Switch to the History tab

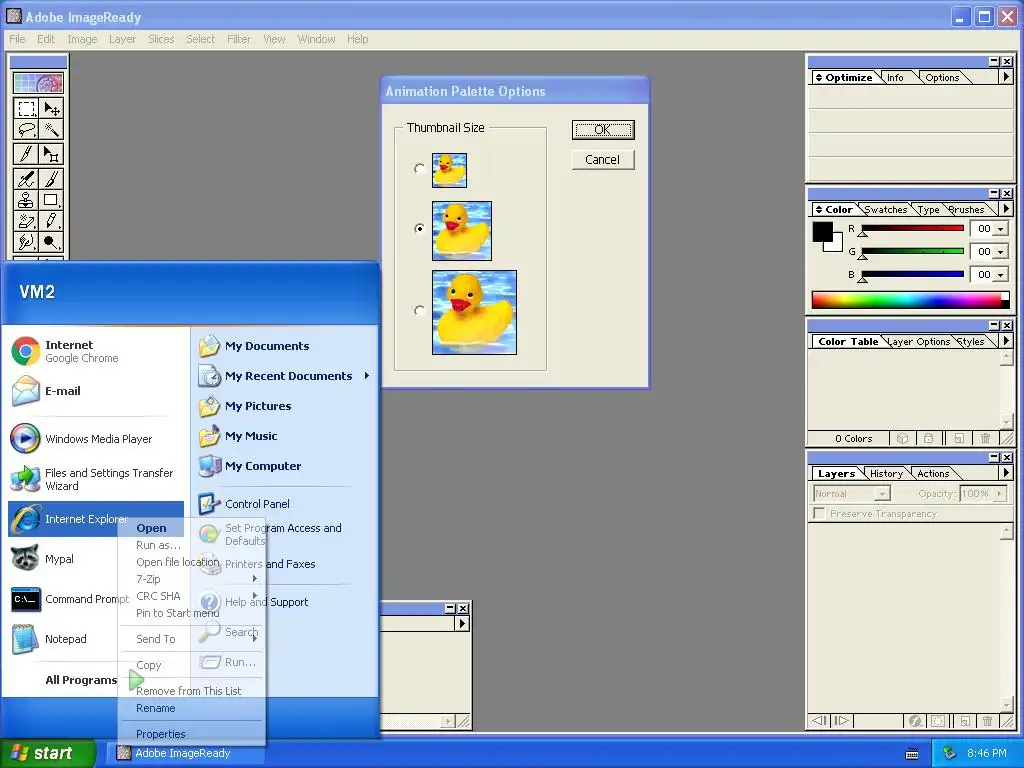point(886,473)
